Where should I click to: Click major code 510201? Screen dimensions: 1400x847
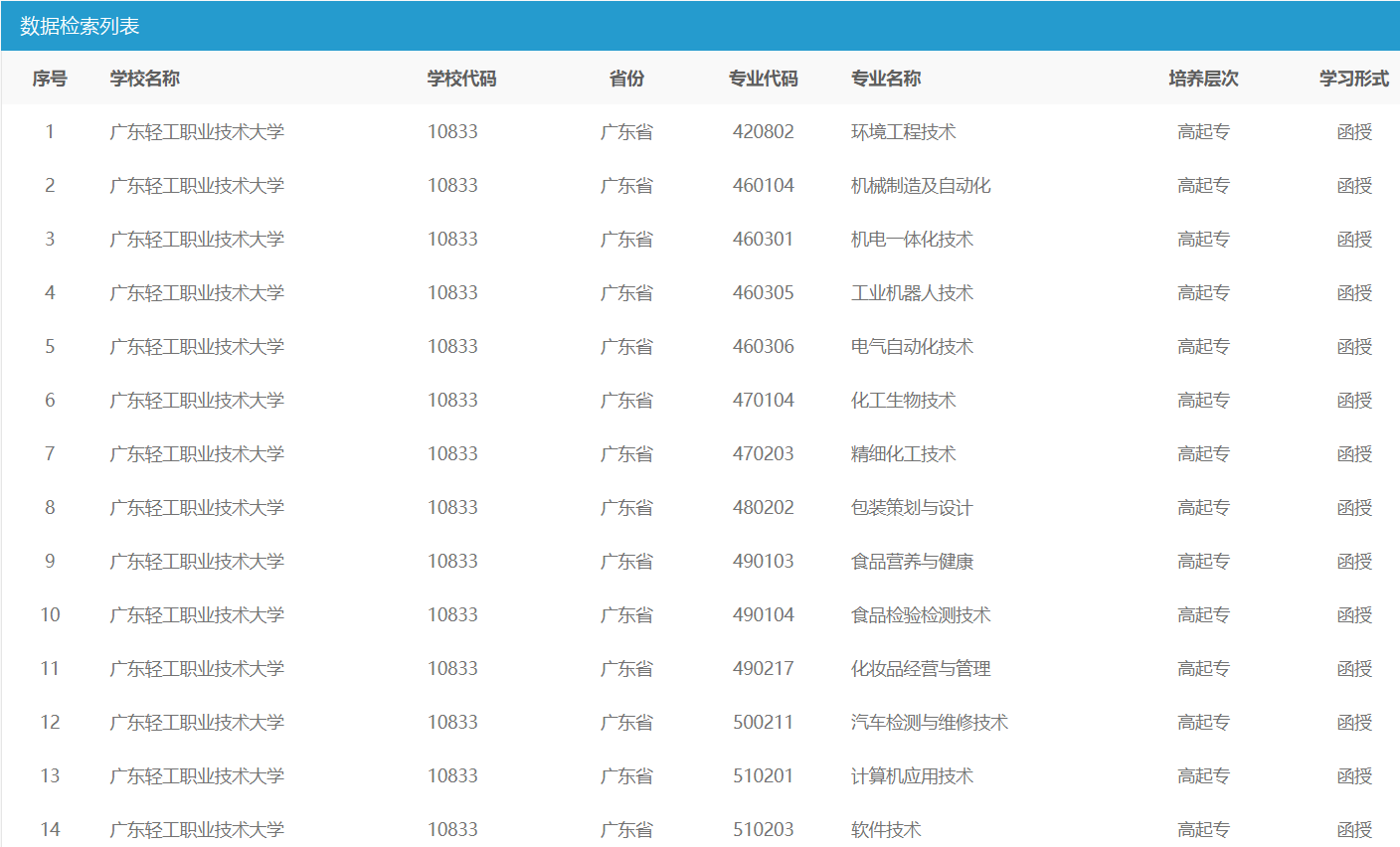[x=764, y=776]
